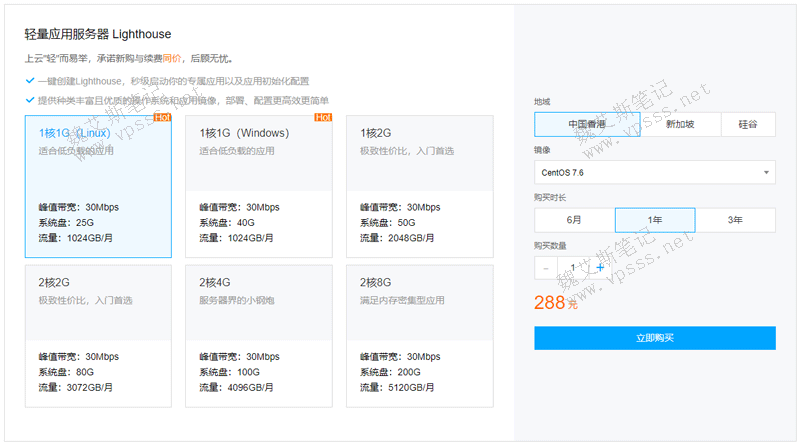Click the 购买数量 label
The width and height of the screenshot is (800, 445).
tap(550, 245)
